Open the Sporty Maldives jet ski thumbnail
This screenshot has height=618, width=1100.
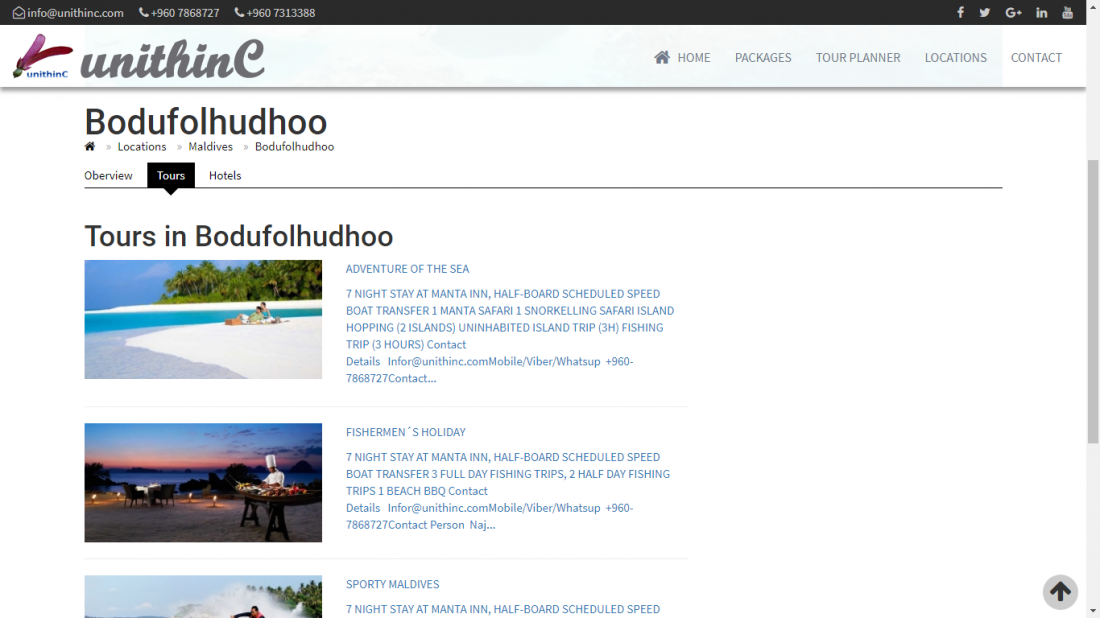(x=203, y=597)
